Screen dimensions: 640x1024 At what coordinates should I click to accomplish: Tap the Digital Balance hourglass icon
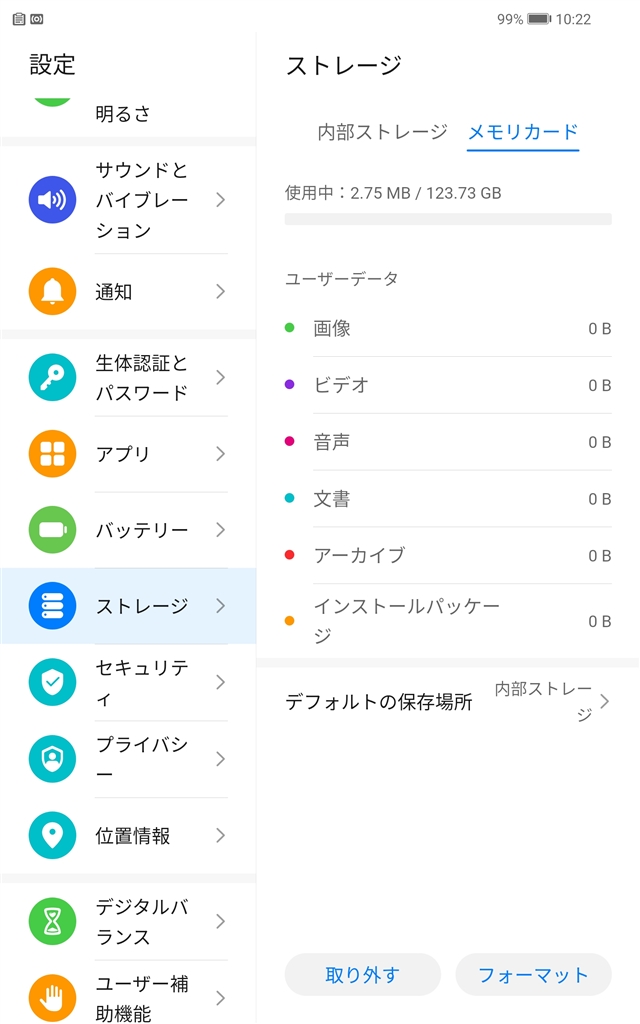click(x=52, y=921)
